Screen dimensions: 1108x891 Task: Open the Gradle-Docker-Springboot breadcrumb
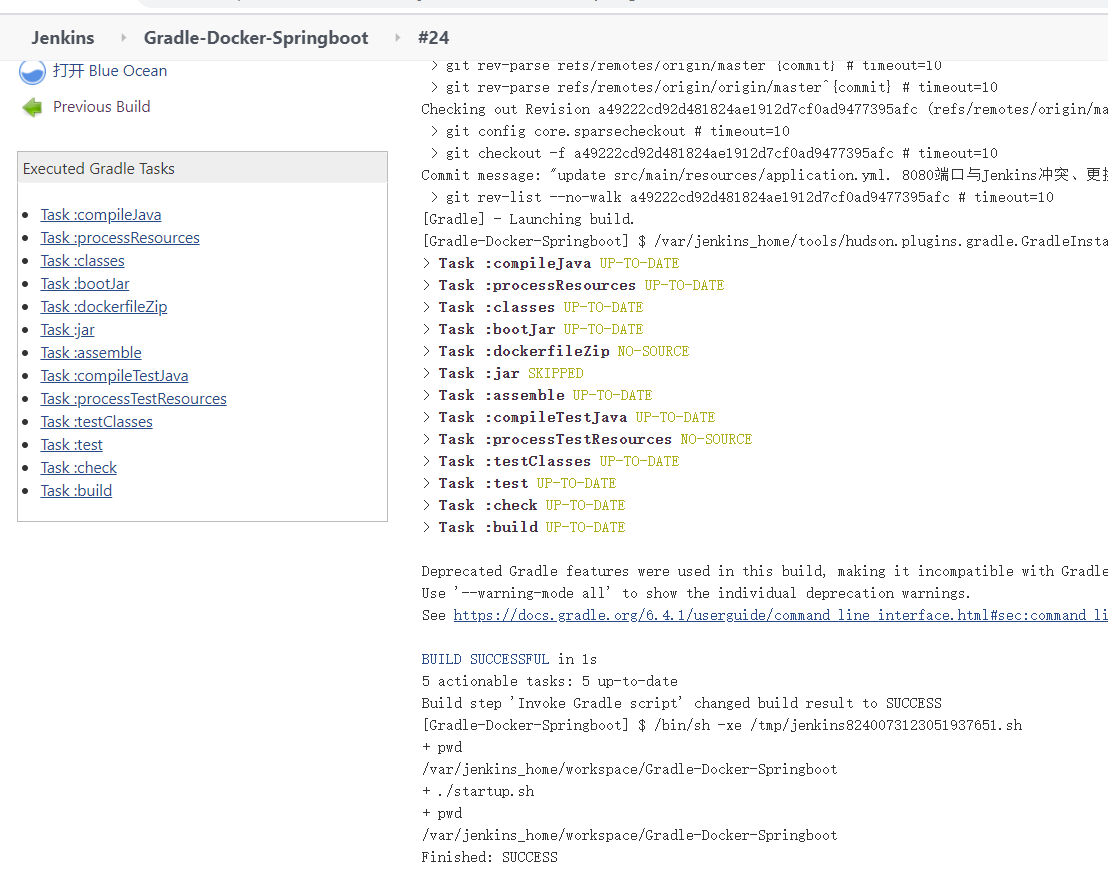pos(256,37)
